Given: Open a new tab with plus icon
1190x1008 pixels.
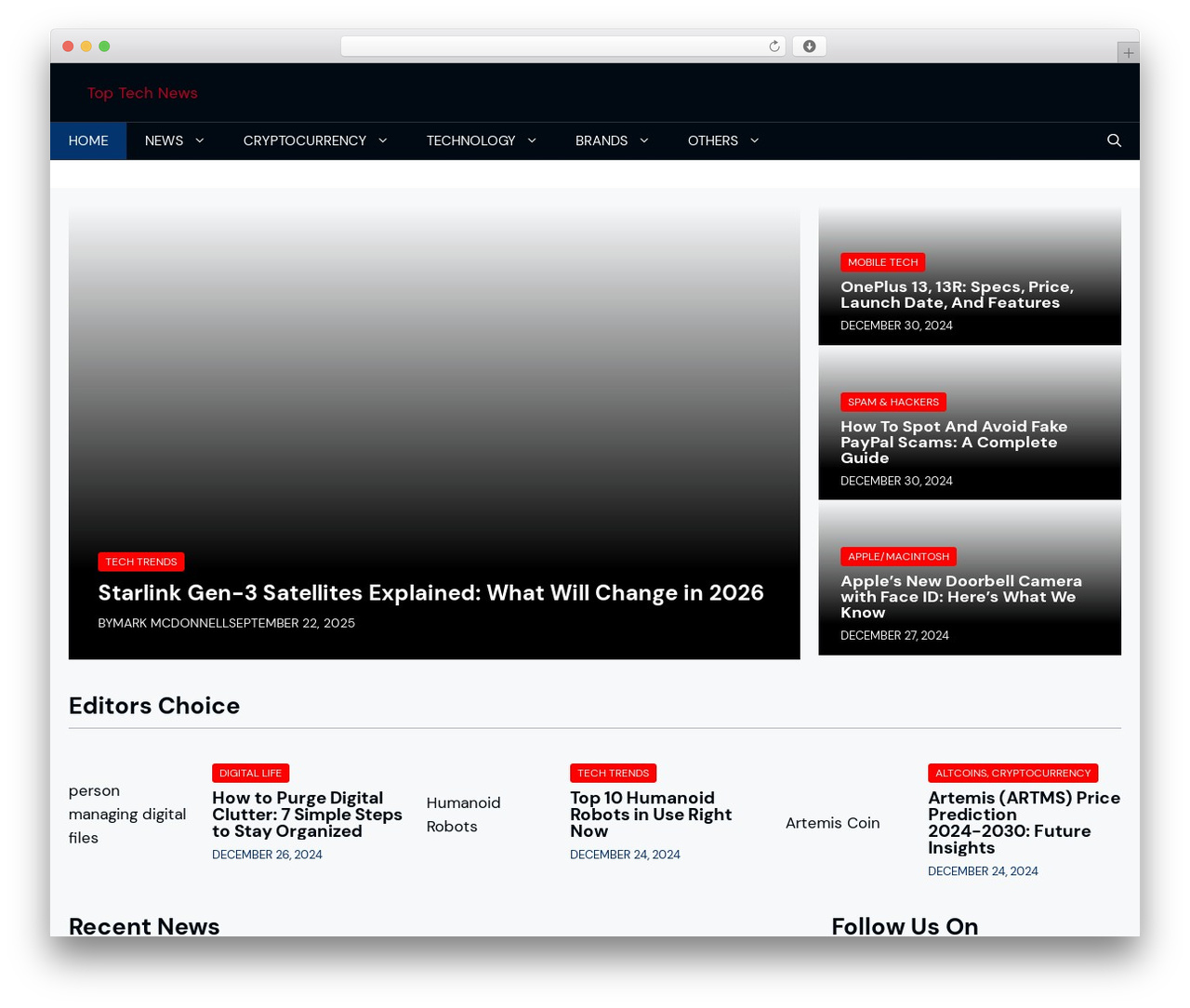Looking at the screenshot, I should coord(1127,52).
